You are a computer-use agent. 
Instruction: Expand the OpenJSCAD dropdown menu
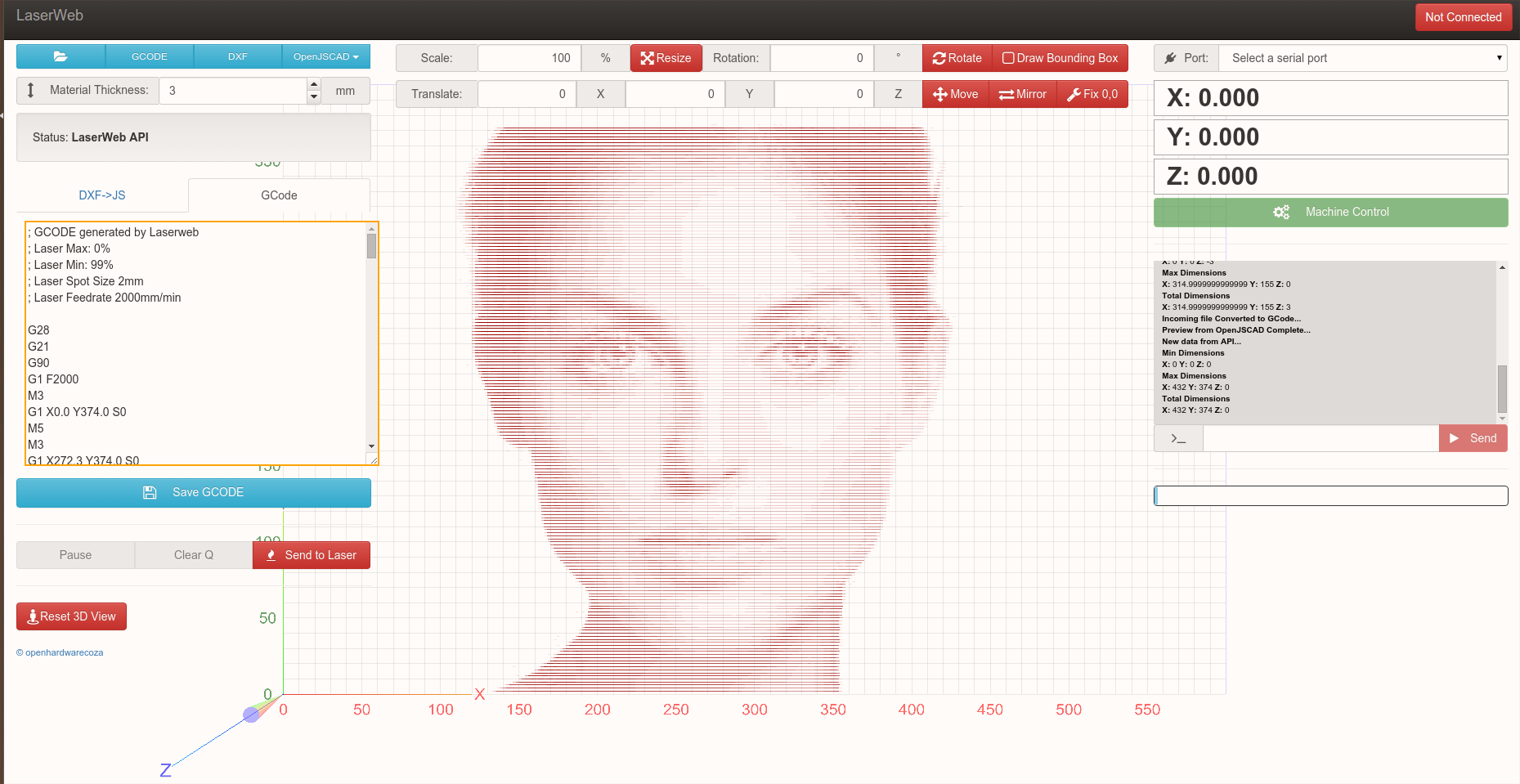[x=325, y=56]
